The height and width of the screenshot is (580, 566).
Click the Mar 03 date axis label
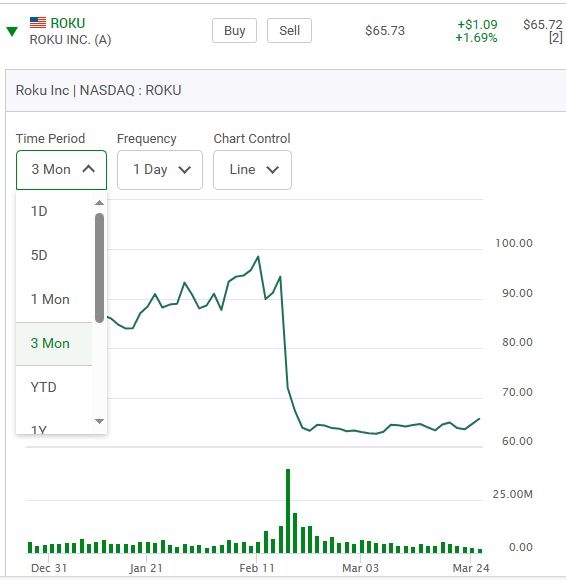[360, 568]
